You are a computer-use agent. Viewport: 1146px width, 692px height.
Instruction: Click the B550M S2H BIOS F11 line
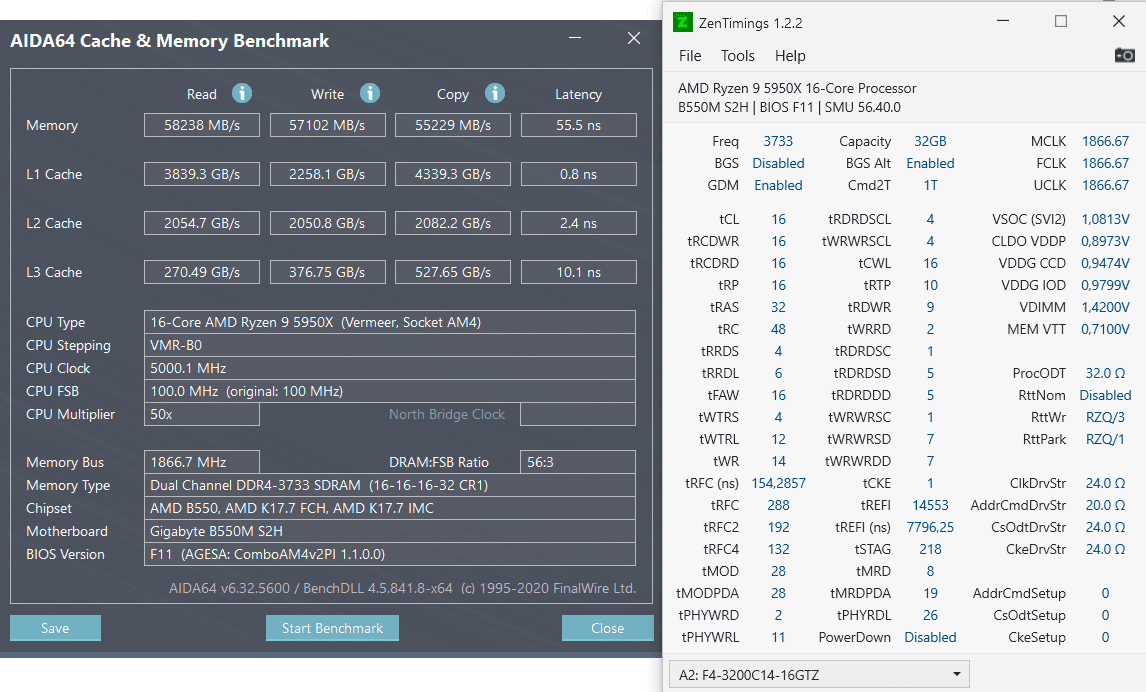click(789, 107)
